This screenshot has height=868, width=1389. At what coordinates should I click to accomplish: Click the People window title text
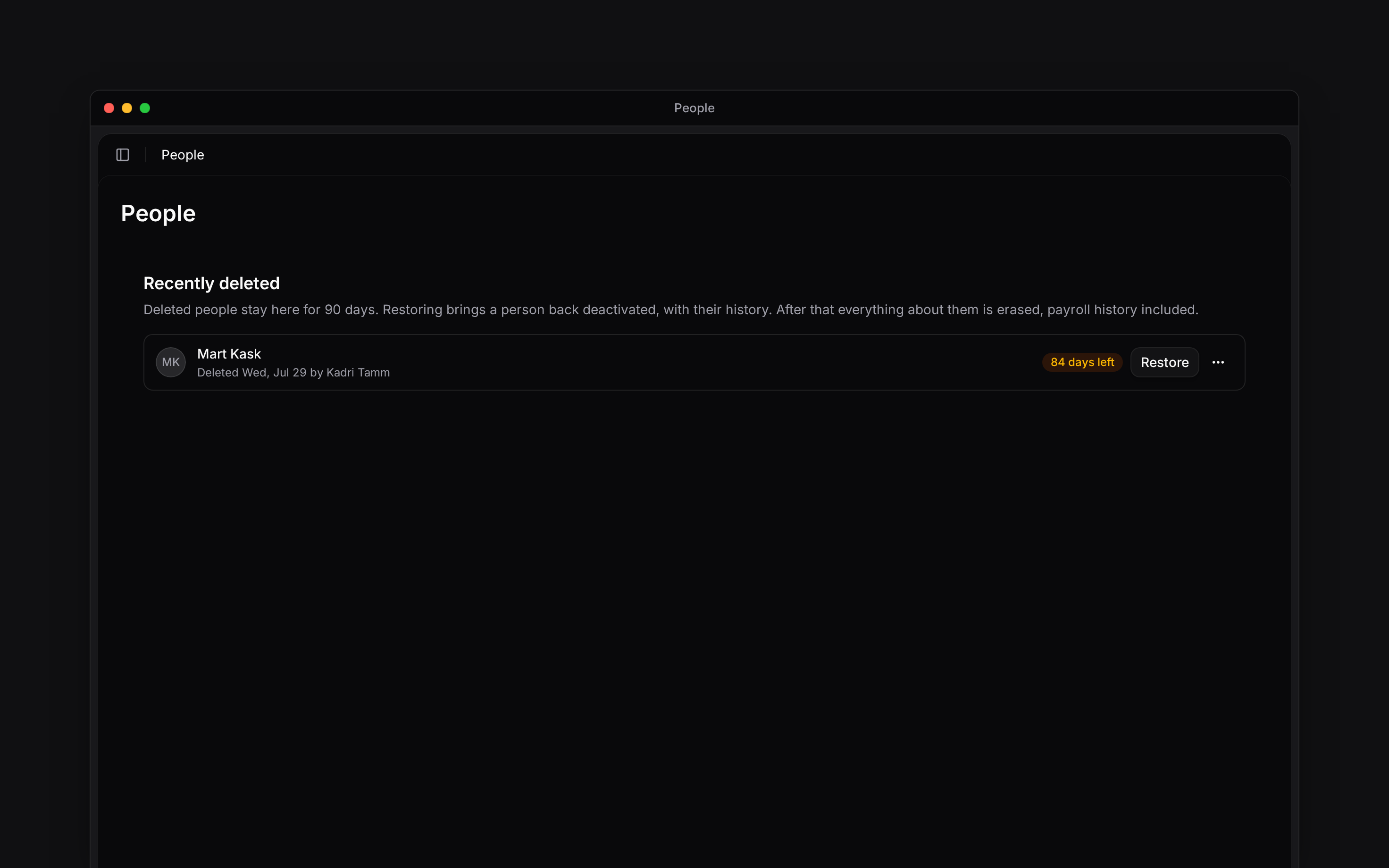[x=694, y=108]
